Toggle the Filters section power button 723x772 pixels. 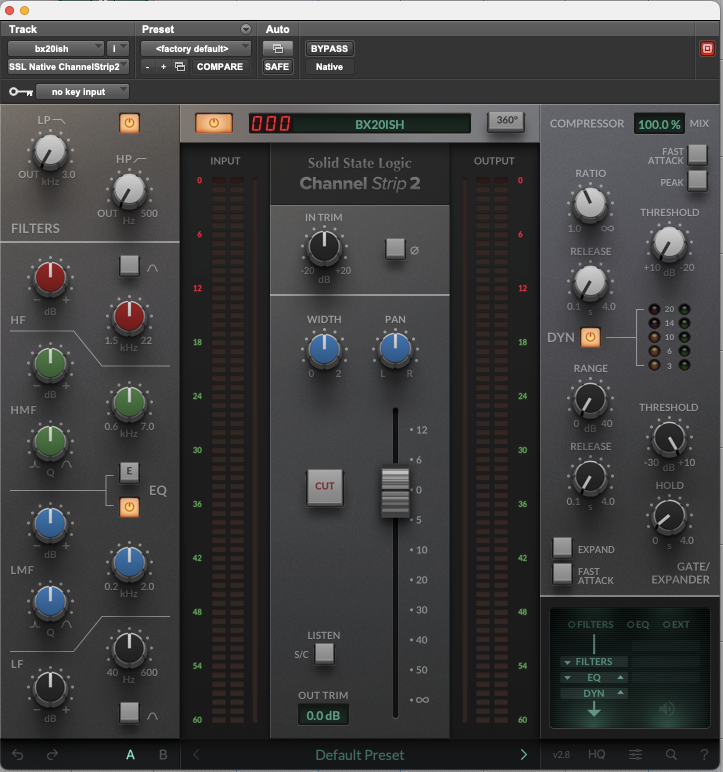coord(129,123)
